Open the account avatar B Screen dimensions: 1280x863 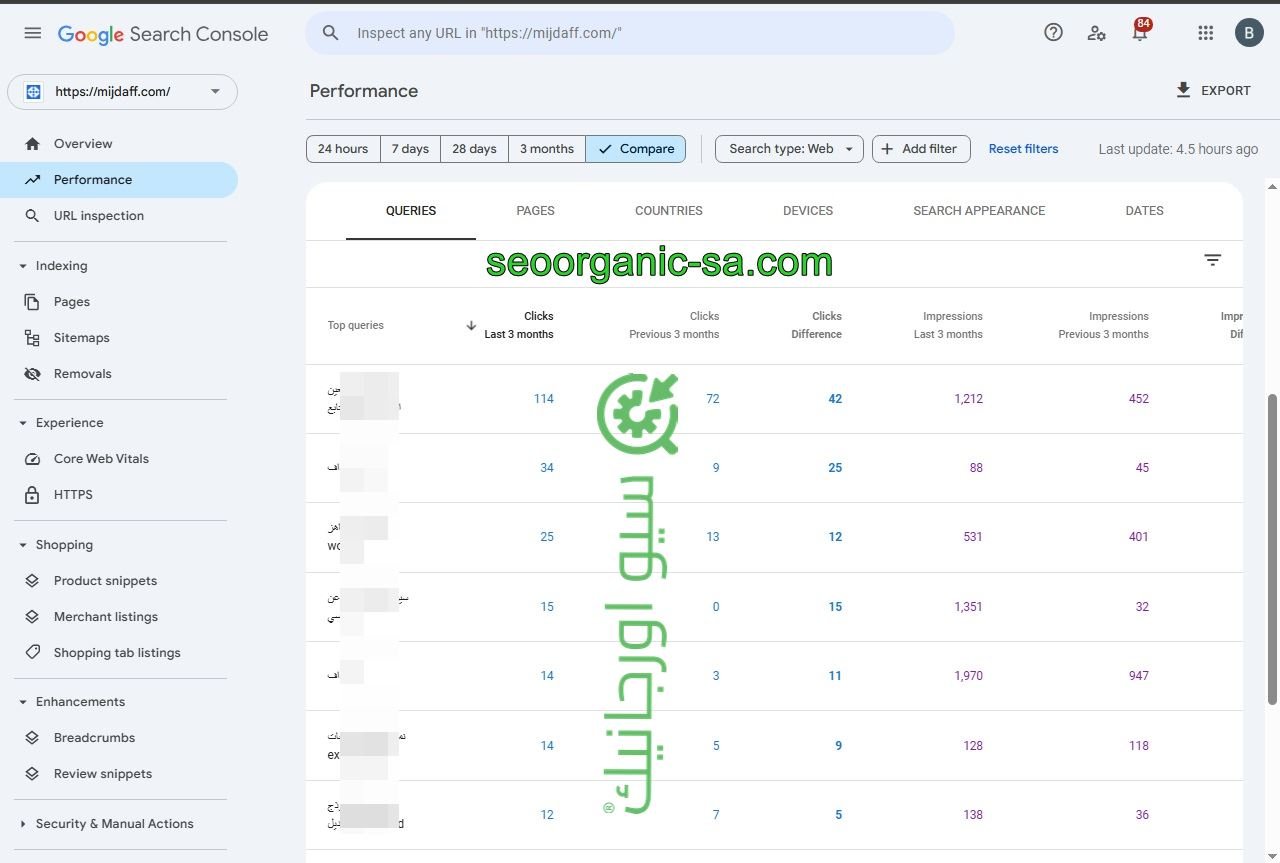coord(1249,33)
